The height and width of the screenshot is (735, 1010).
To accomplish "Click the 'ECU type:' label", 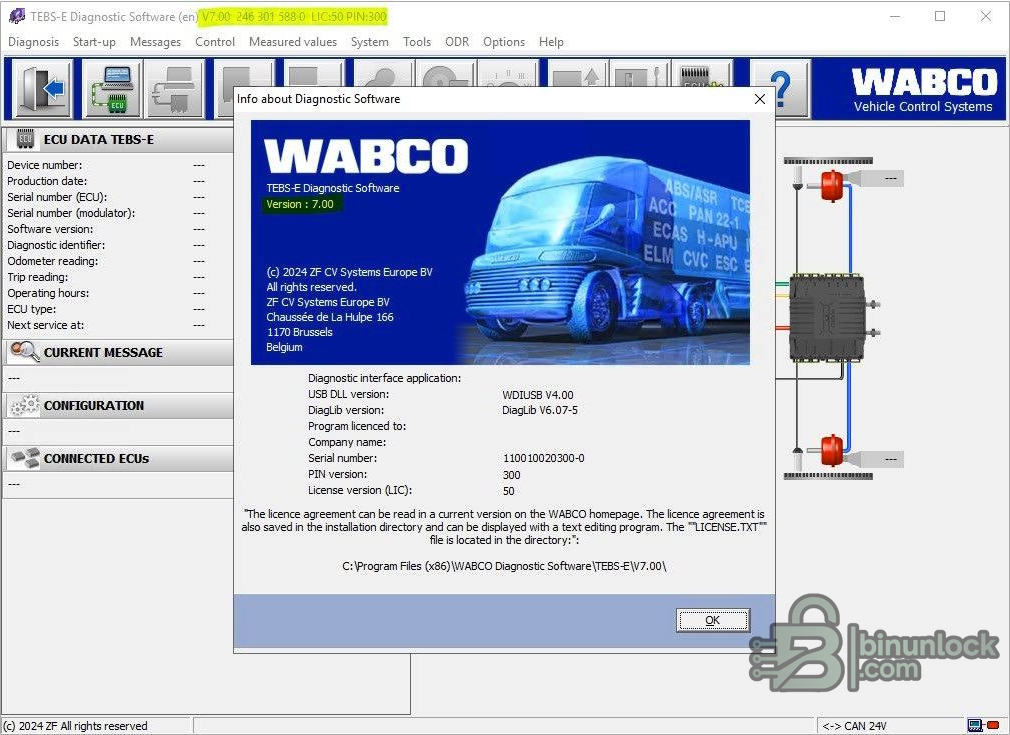I will [32, 309].
